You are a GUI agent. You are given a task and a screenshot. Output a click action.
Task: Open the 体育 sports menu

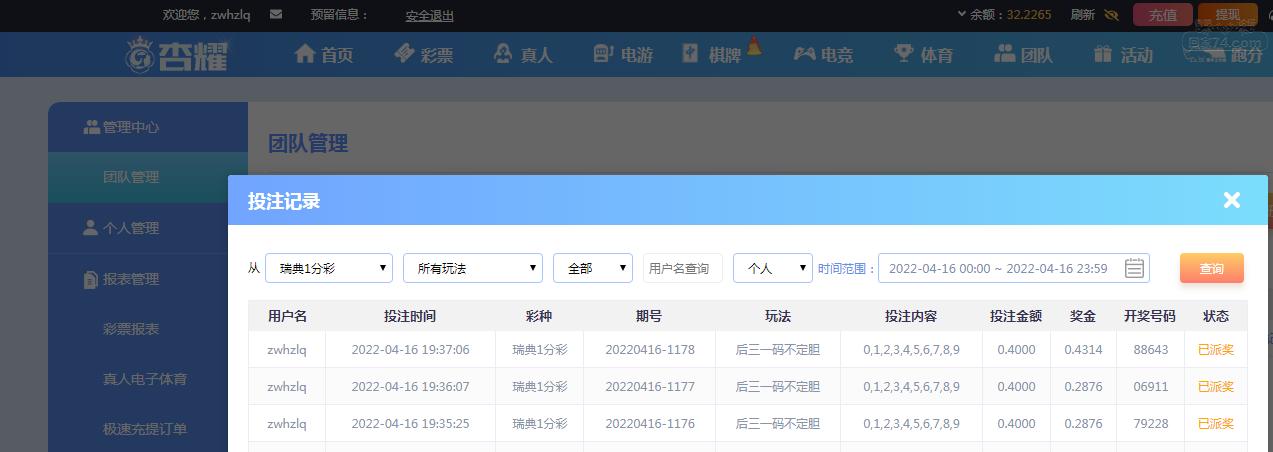pos(923,55)
